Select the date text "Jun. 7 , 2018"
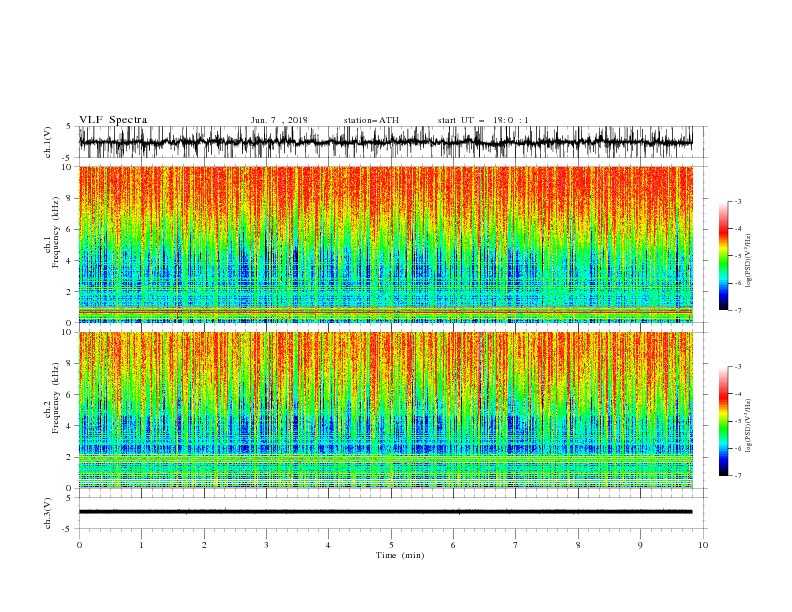 [x=279, y=120]
